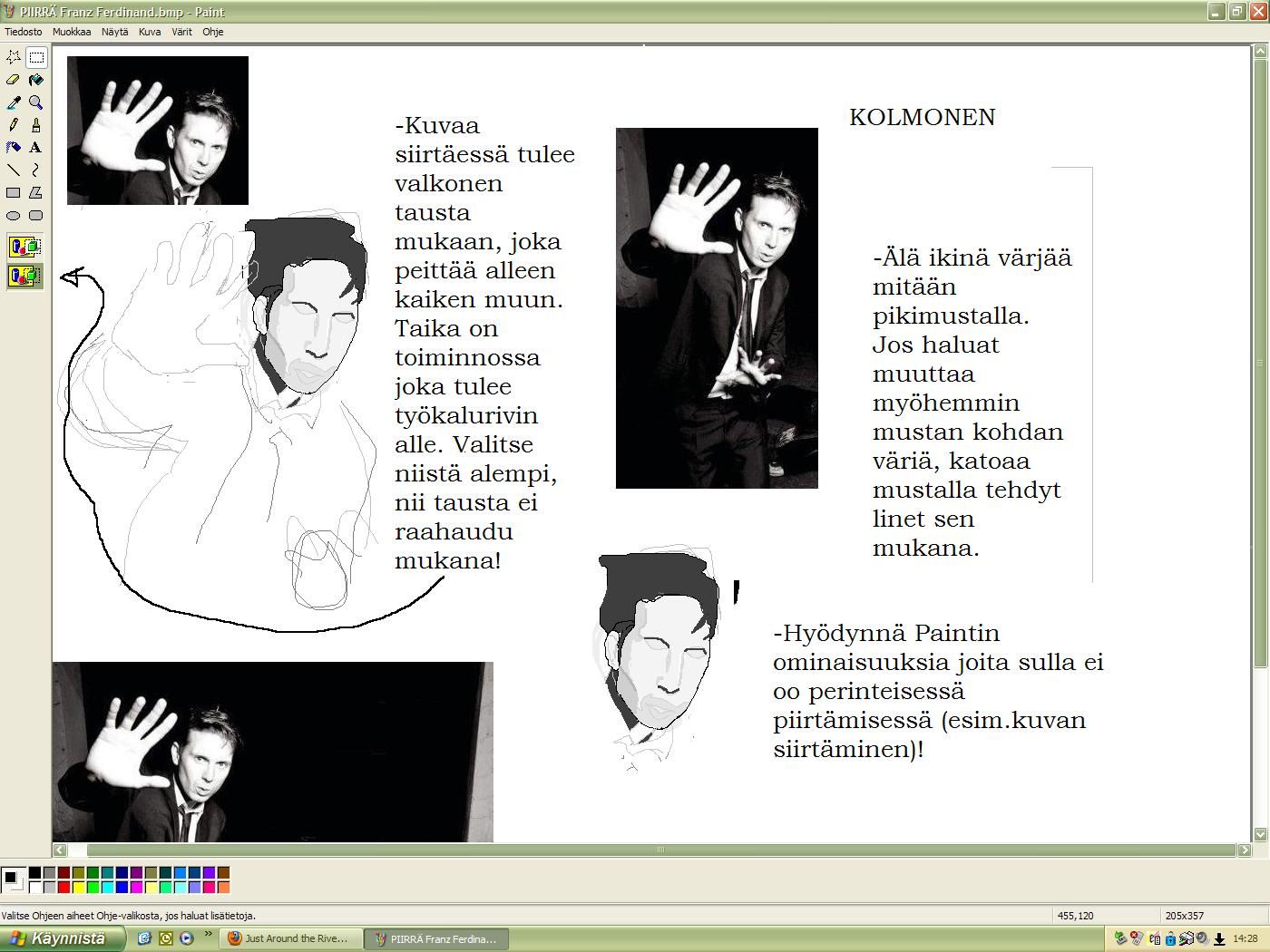1270x952 pixels.
Task: Select dark red palette swatch
Action: tap(63, 873)
